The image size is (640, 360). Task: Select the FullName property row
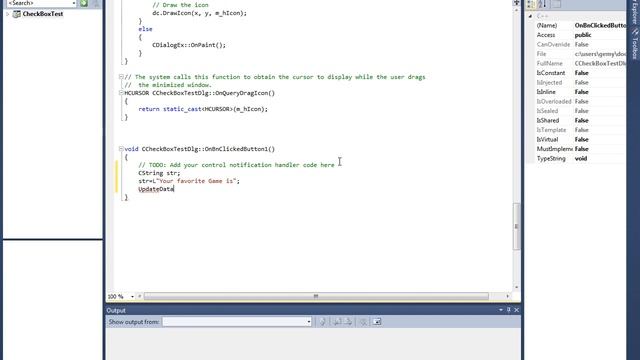coord(581,63)
